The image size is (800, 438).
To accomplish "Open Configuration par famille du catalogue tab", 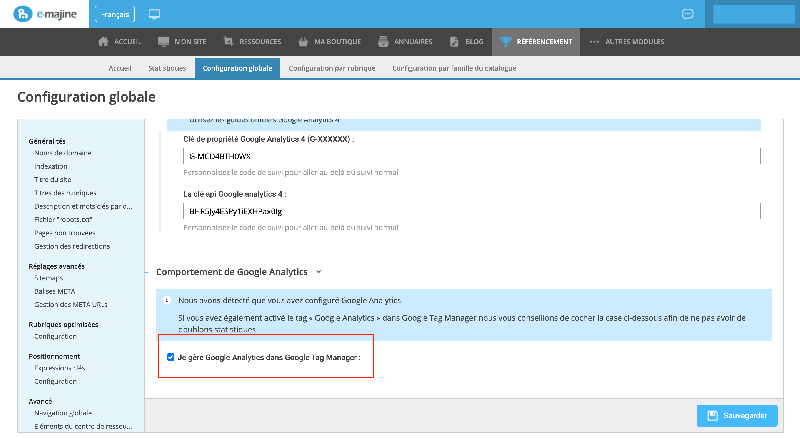I will [x=454, y=68].
